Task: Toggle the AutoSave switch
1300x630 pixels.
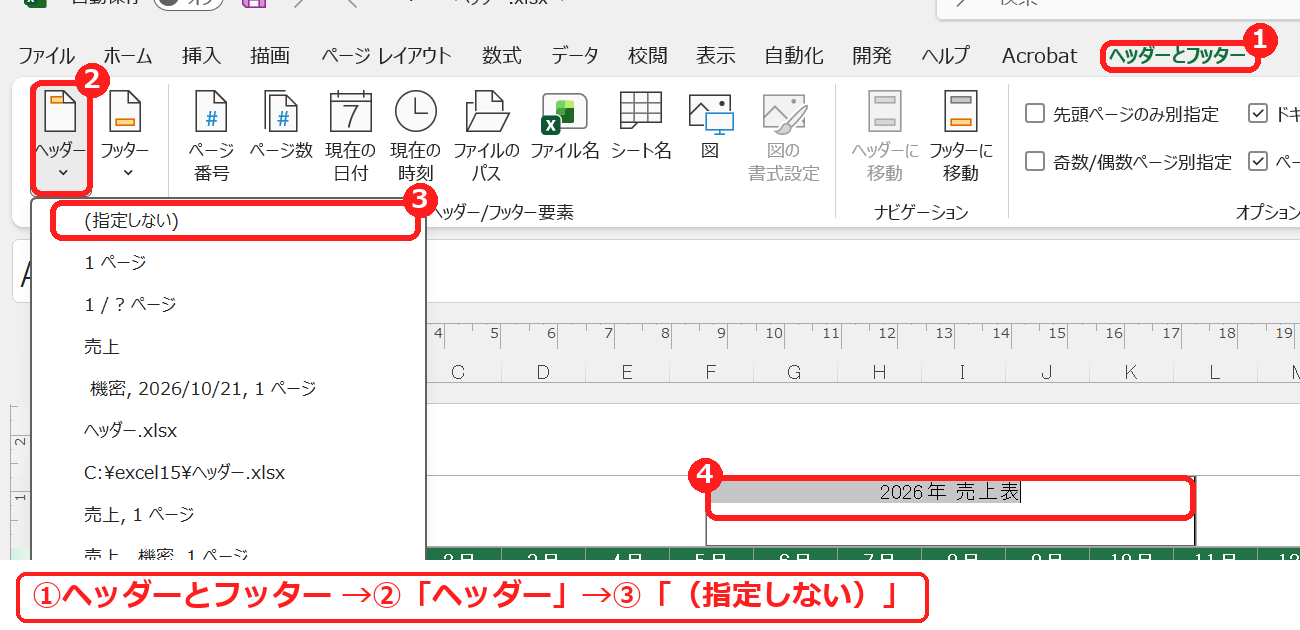Action: (190, 5)
